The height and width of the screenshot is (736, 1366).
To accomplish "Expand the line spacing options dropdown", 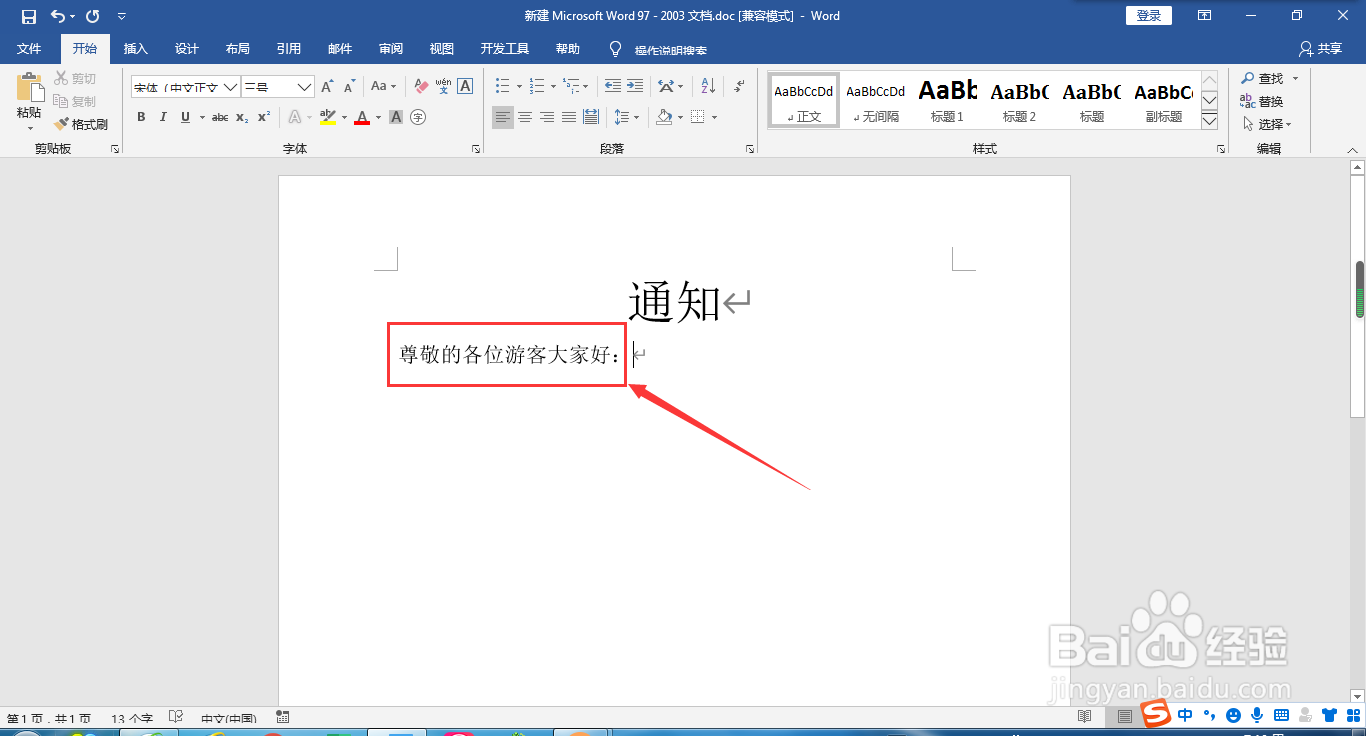I will click(x=636, y=116).
